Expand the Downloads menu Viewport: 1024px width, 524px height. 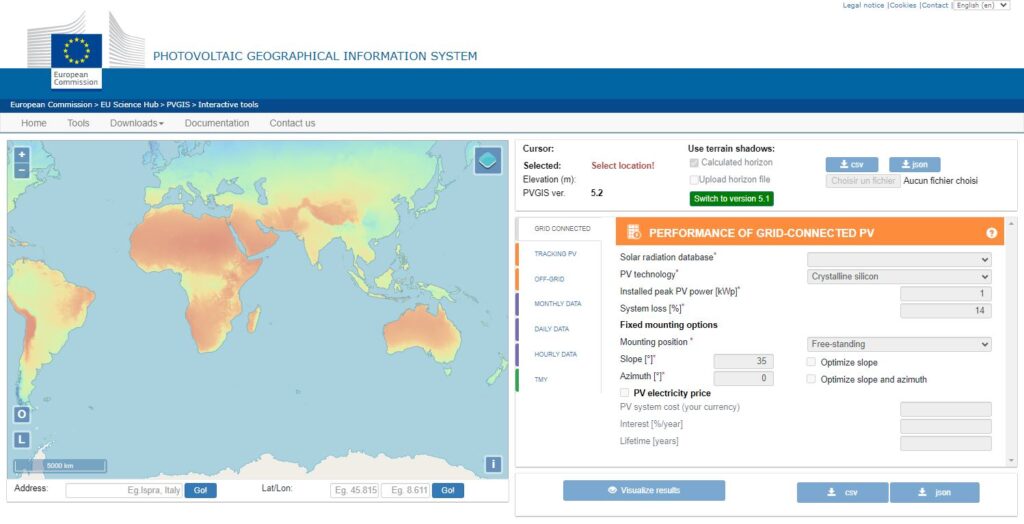click(x=136, y=123)
